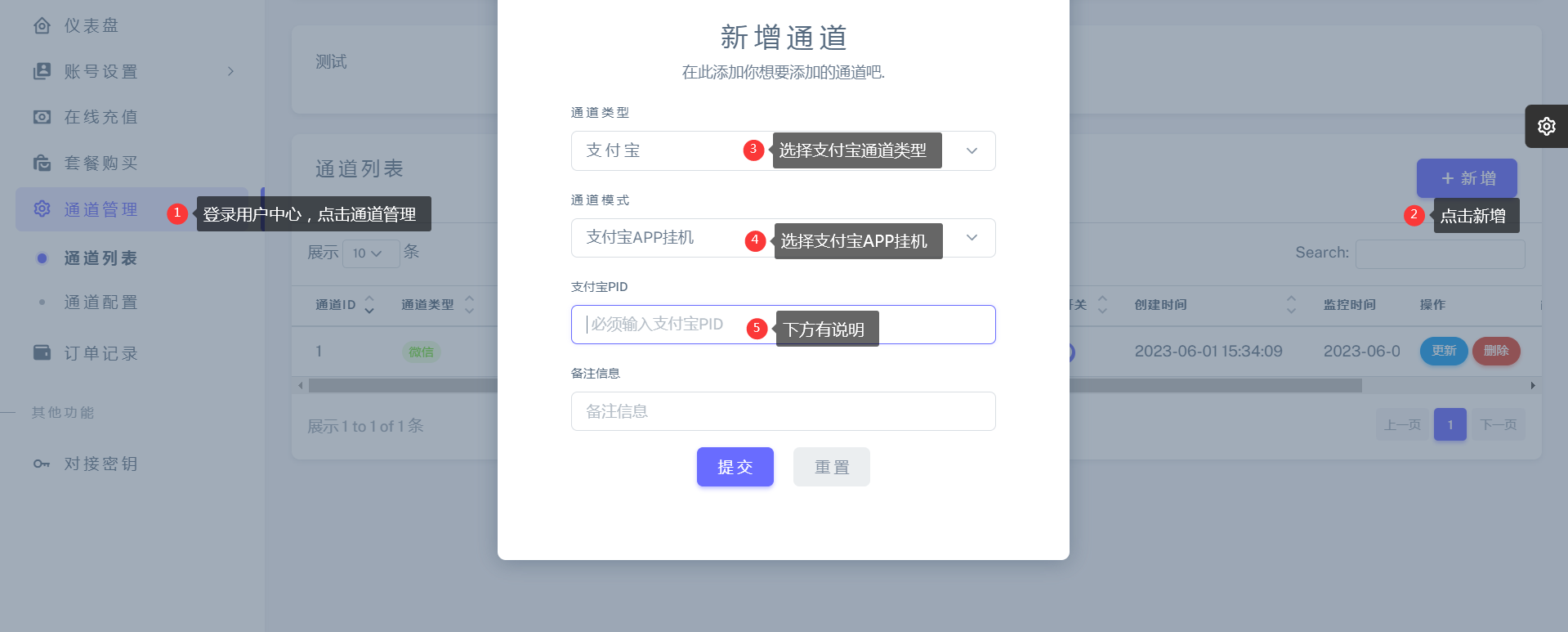Viewport: 1568px width, 632px height.
Task: Click the order records icon
Action: tap(42, 353)
